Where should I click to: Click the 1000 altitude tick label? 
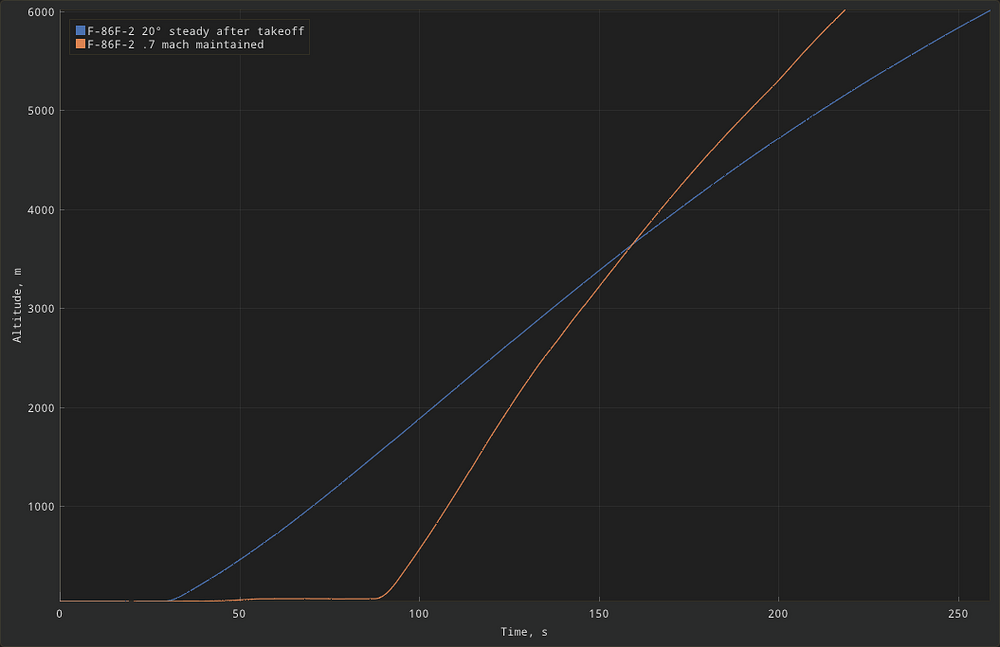[41, 507]
